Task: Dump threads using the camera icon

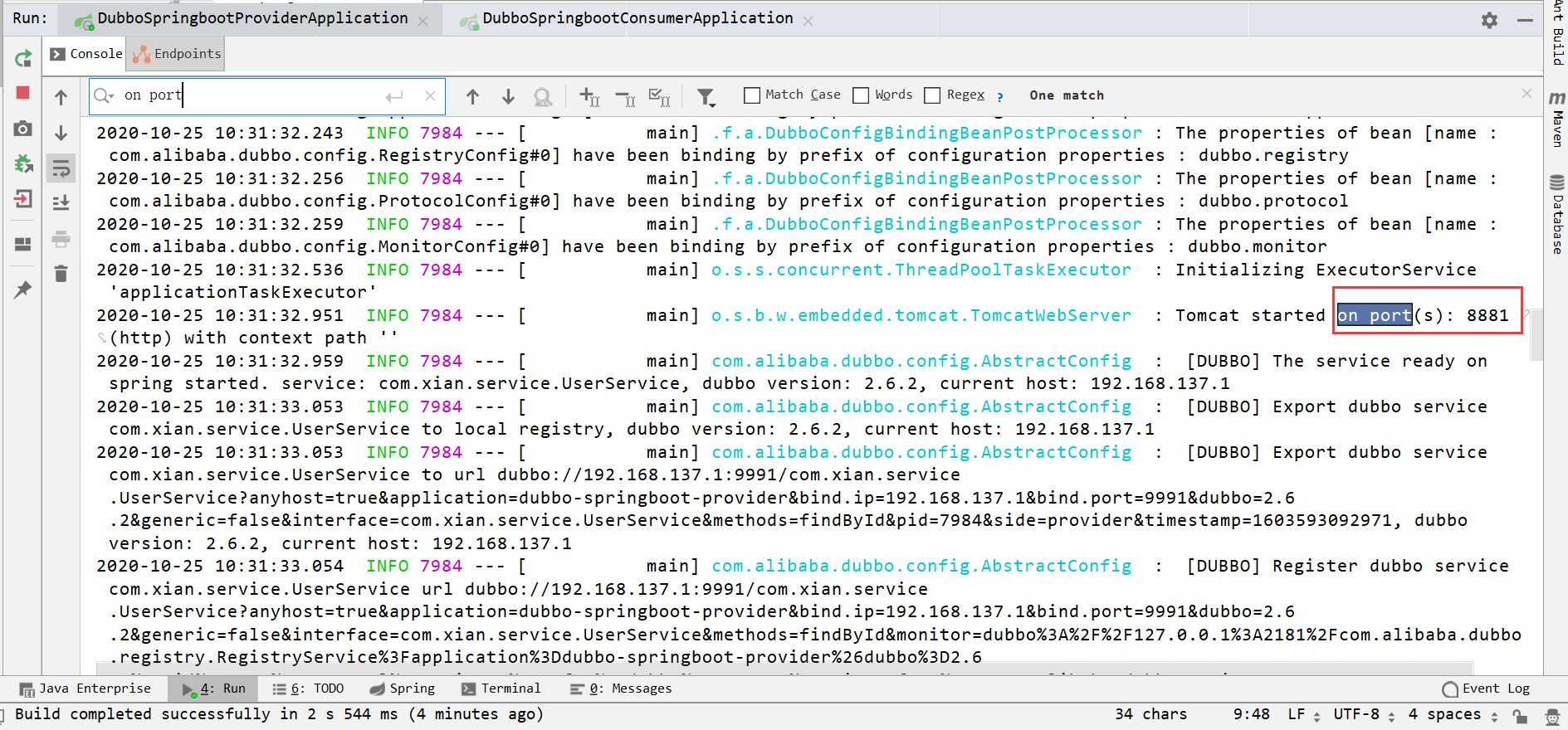Action: coord(23,129)
